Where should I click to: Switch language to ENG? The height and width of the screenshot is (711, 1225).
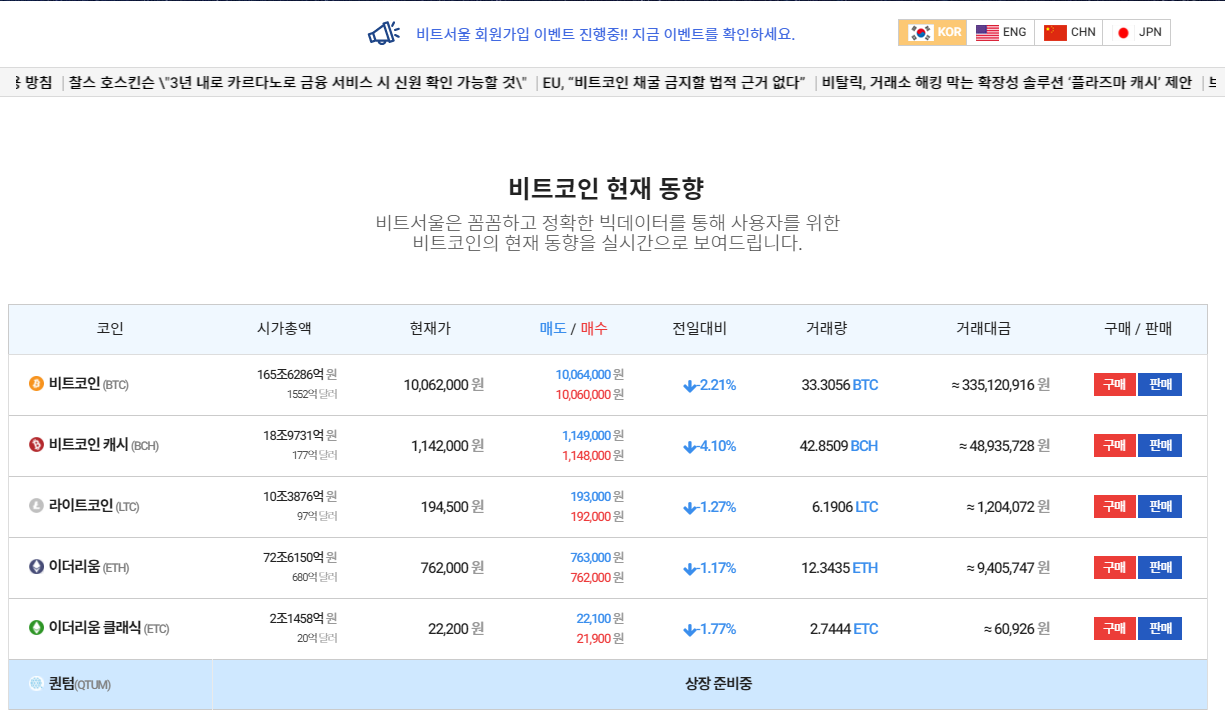1001,32
